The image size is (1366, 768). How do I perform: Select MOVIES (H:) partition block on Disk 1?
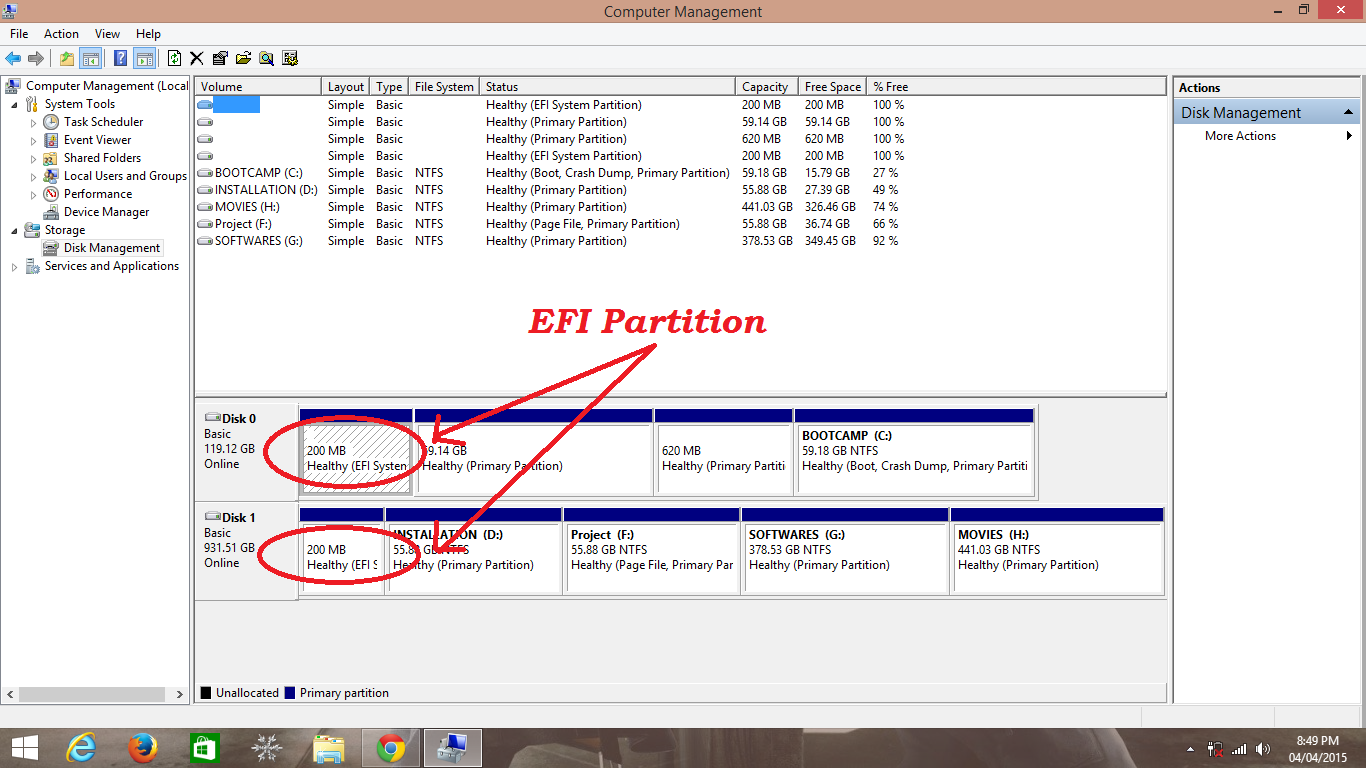coord(1057,550)
